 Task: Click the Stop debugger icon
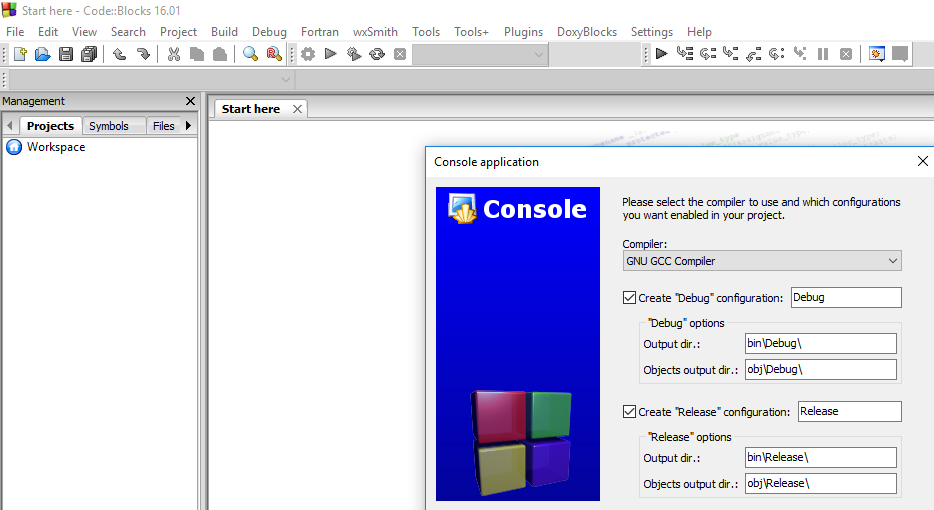click(x=846, y=54)
